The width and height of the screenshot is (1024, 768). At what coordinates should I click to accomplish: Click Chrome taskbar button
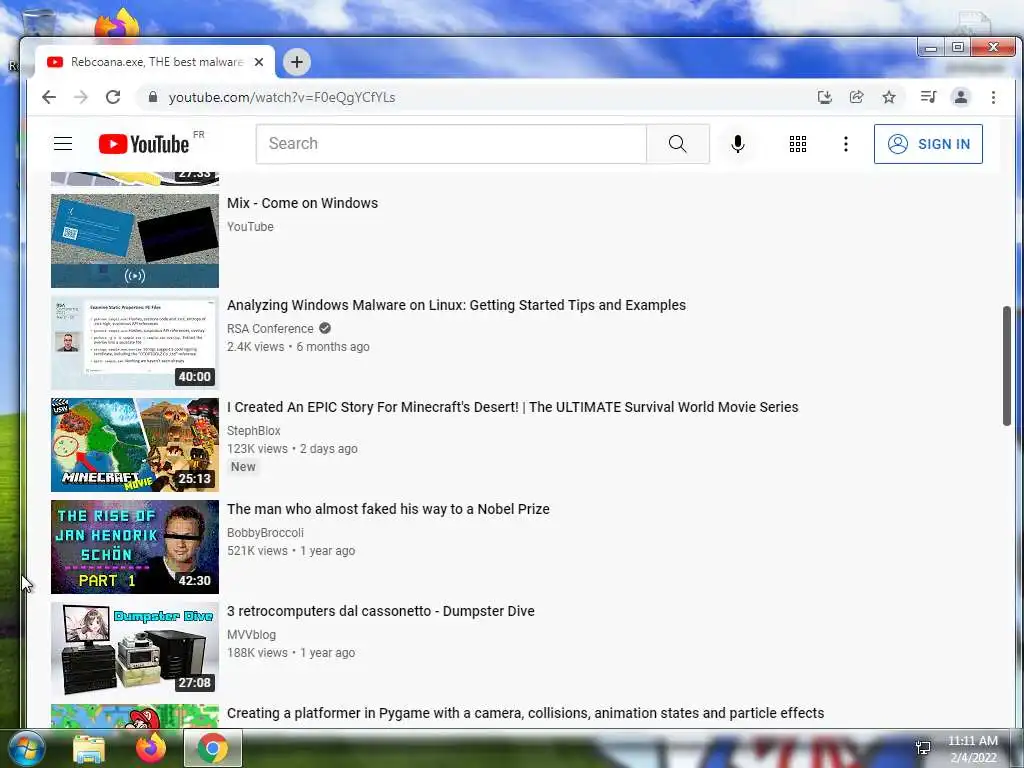pos(213,748)
